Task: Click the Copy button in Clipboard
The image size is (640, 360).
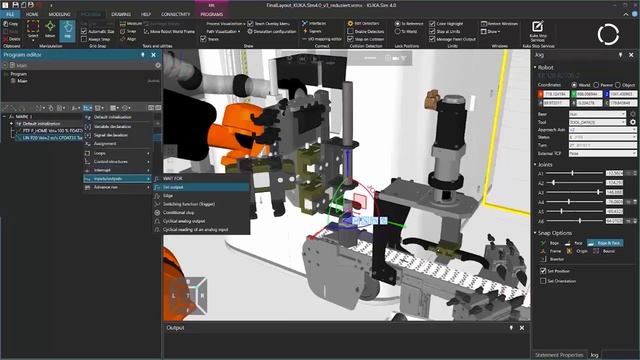Action: pos(11,24)
